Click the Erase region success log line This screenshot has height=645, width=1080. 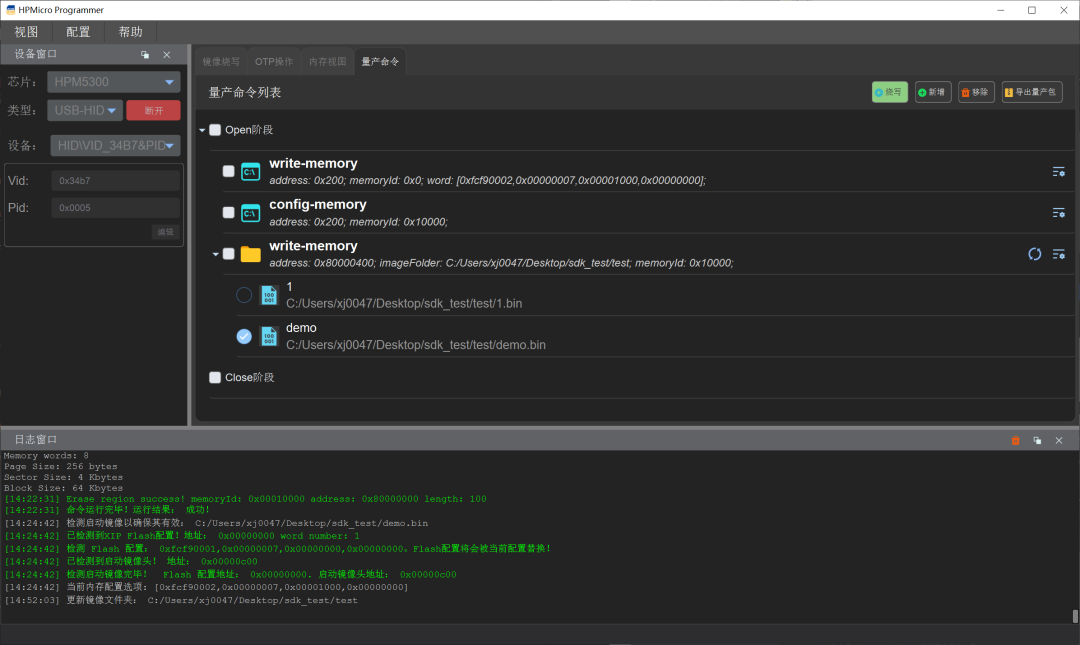pos(245,499)
